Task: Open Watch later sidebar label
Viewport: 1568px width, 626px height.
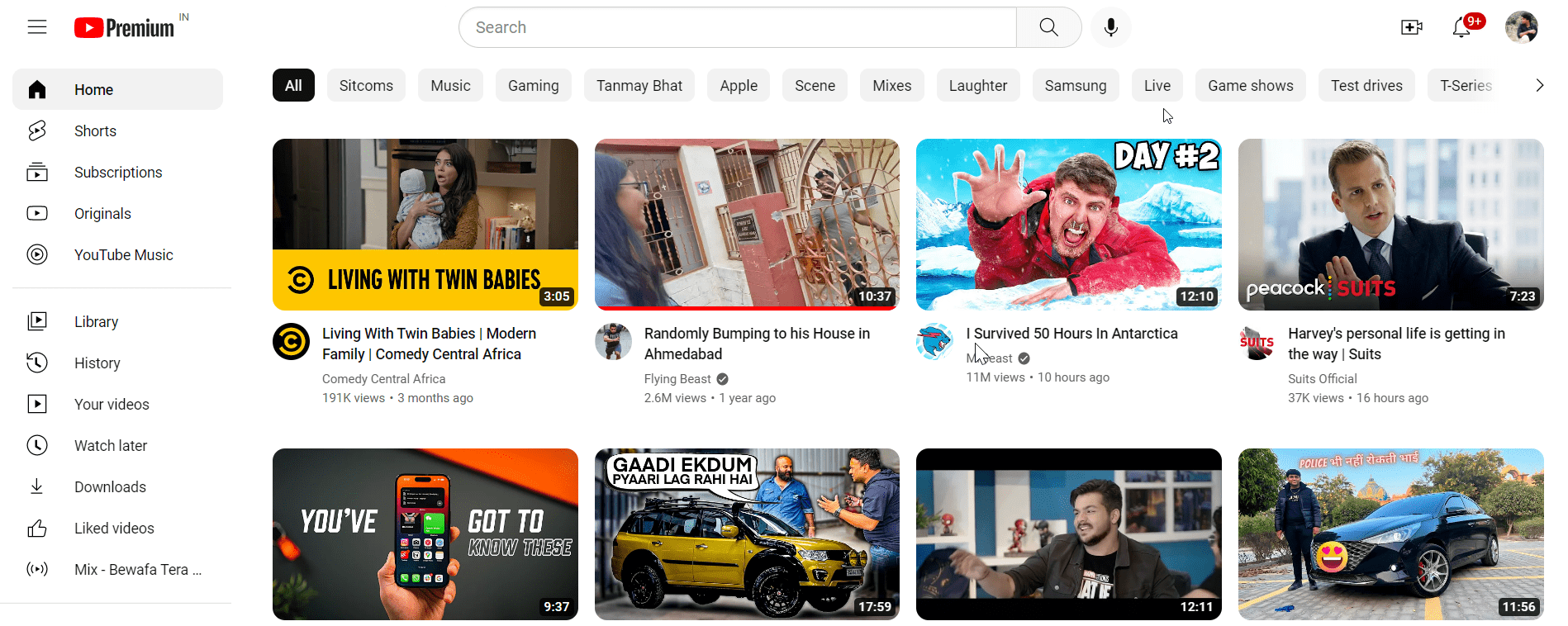Action: point(111,445)
